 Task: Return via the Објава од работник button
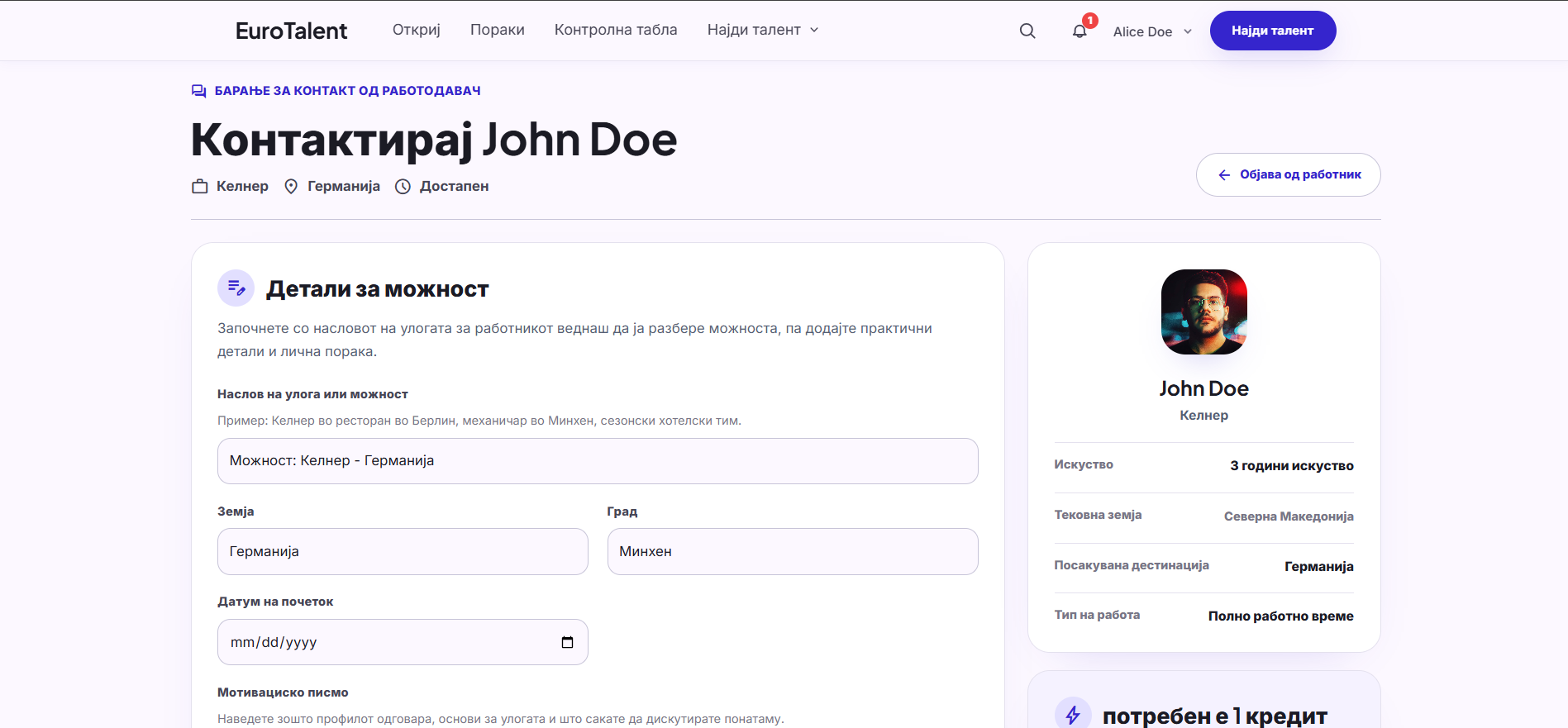(1288, 175)
